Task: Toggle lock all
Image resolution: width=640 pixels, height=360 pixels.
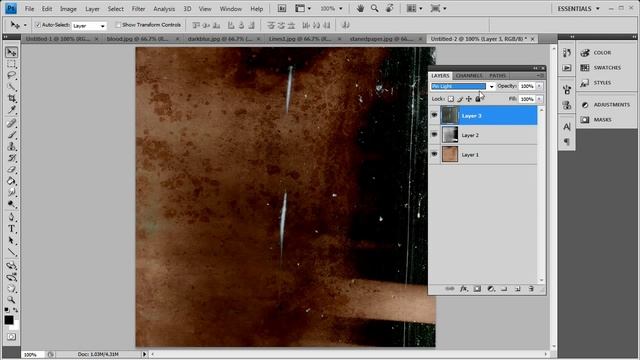Action: coord(478,99)
